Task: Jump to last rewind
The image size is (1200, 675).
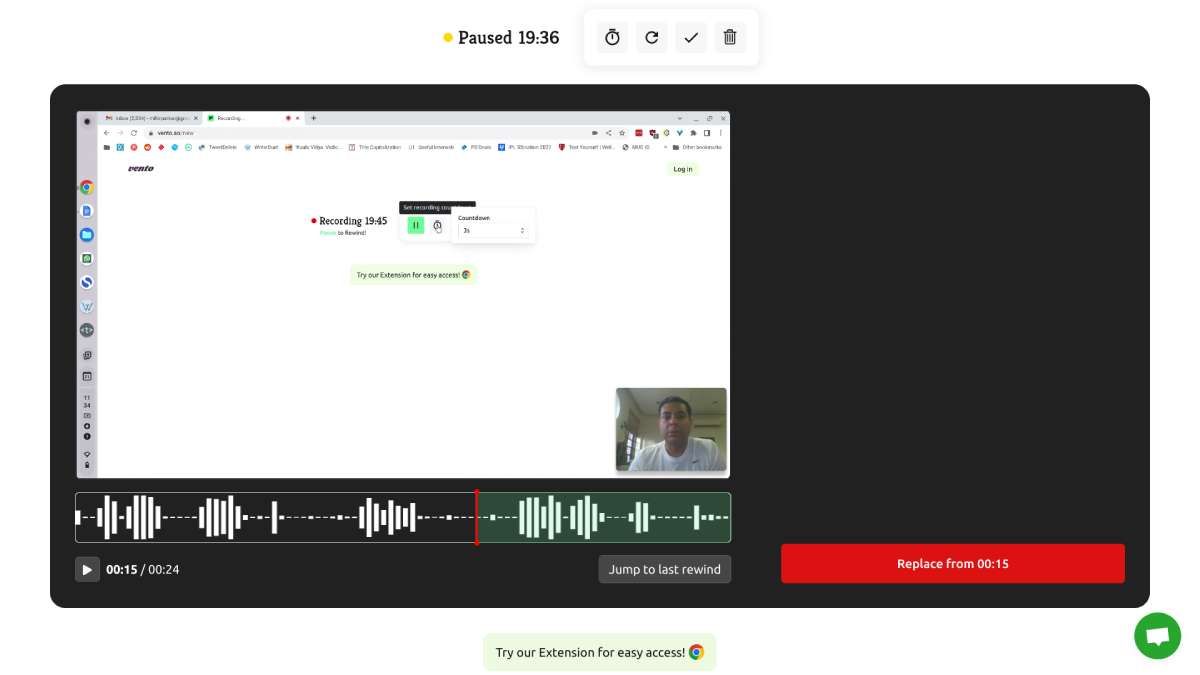Action: [x=665, y=569]
